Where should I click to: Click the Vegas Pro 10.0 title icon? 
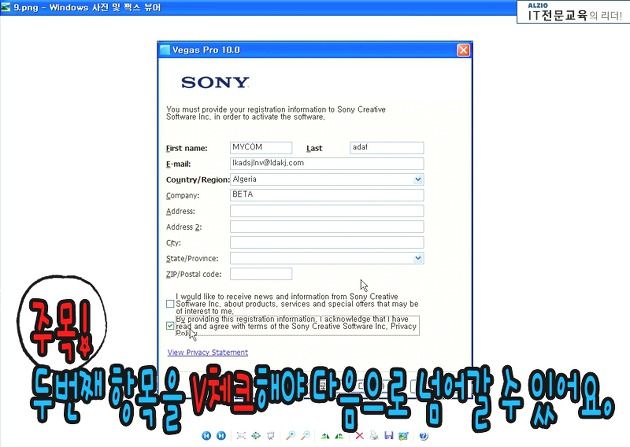point(165,50)
